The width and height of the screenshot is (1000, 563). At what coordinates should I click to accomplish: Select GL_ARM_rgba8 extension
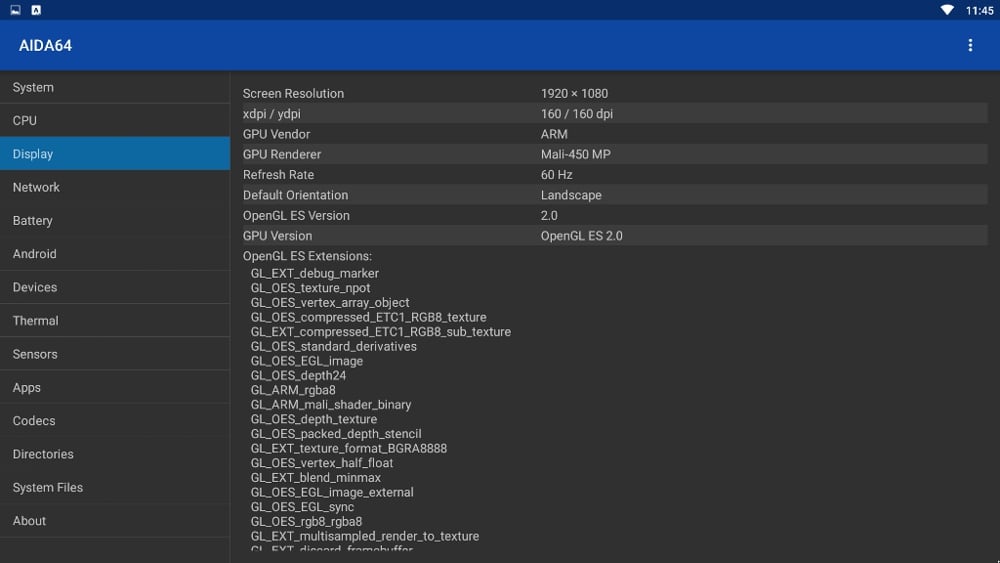click(x=293, y=390)
